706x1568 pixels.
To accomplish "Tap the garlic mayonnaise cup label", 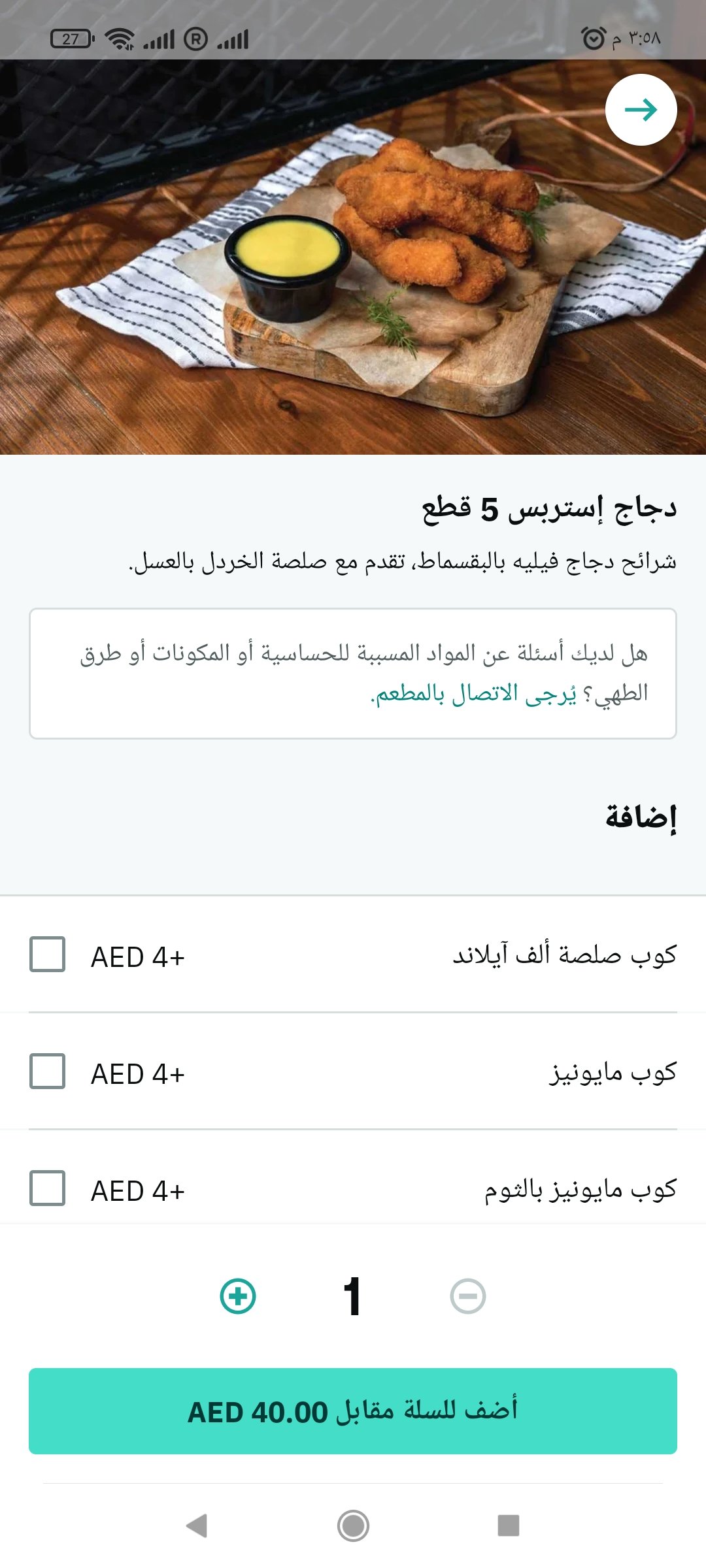I will 580,1190.
